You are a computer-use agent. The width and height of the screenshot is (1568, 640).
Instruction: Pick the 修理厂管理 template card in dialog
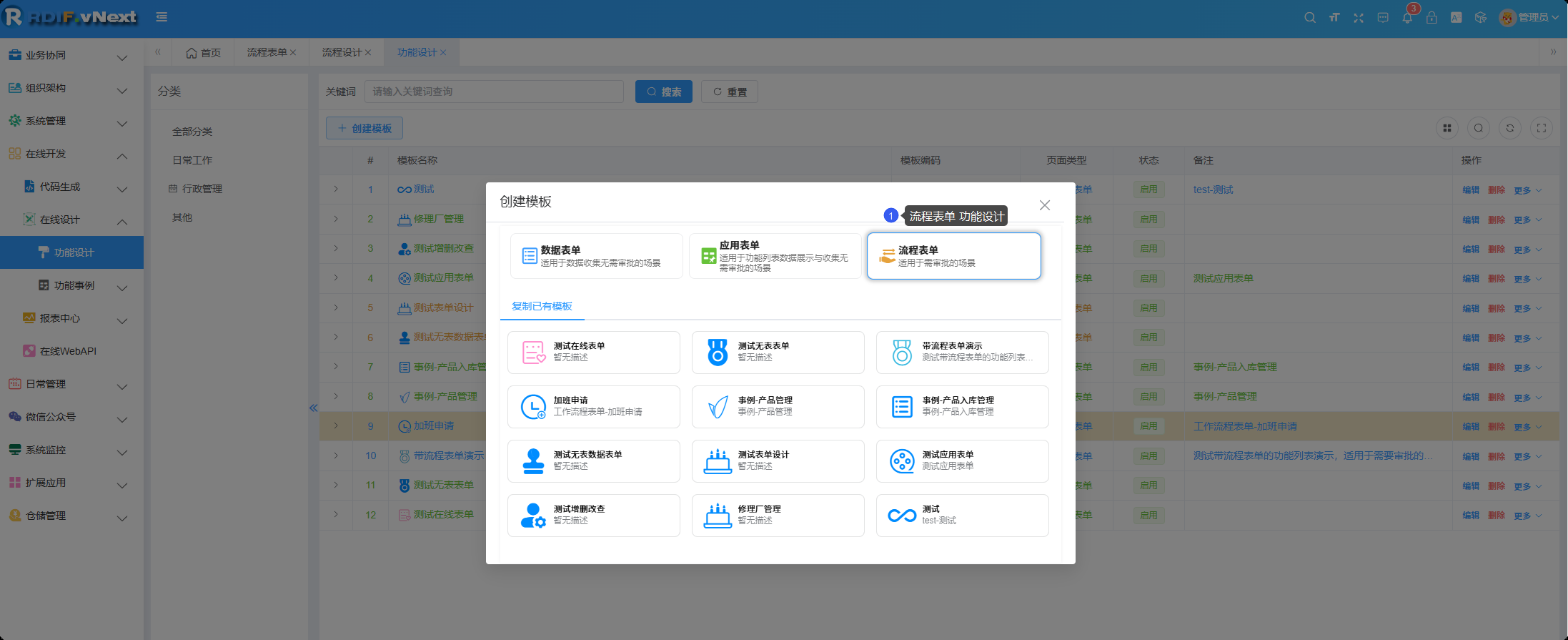[x=778, y=515]
